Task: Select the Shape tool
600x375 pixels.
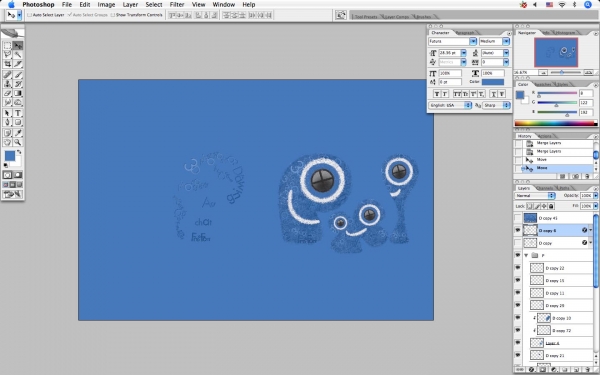Action: point(18,122)
